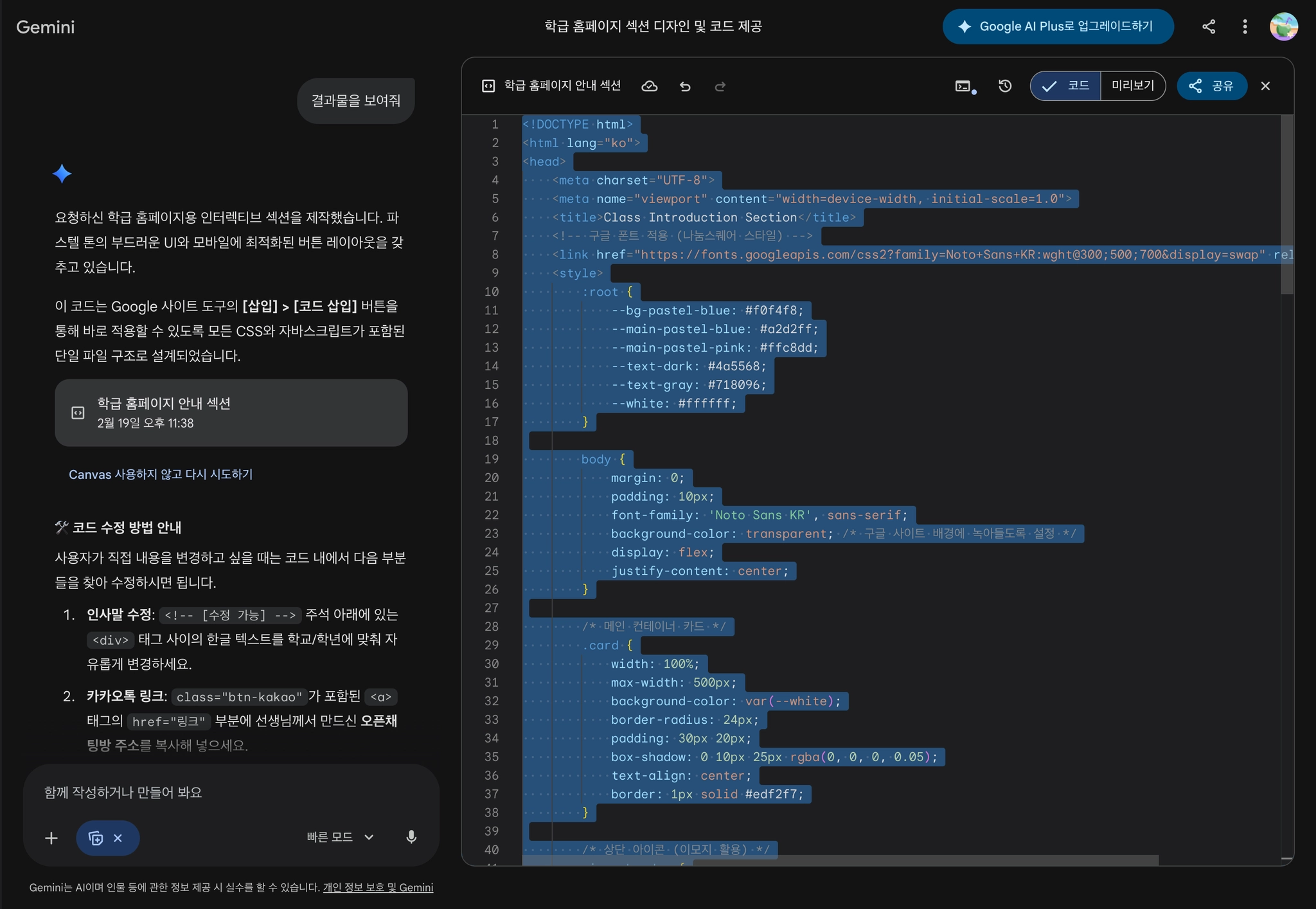Switch to 코드 view toggle

(x=1065, y=86)
